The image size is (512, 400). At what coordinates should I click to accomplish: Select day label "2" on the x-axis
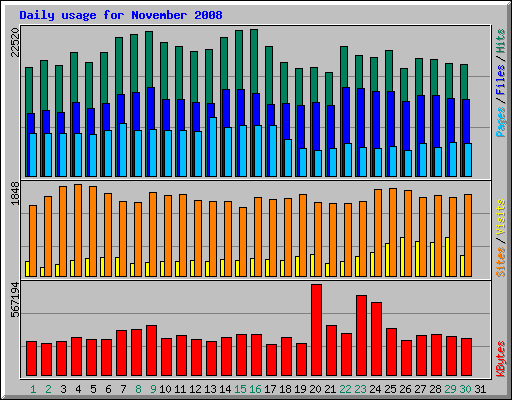(48, 389)
